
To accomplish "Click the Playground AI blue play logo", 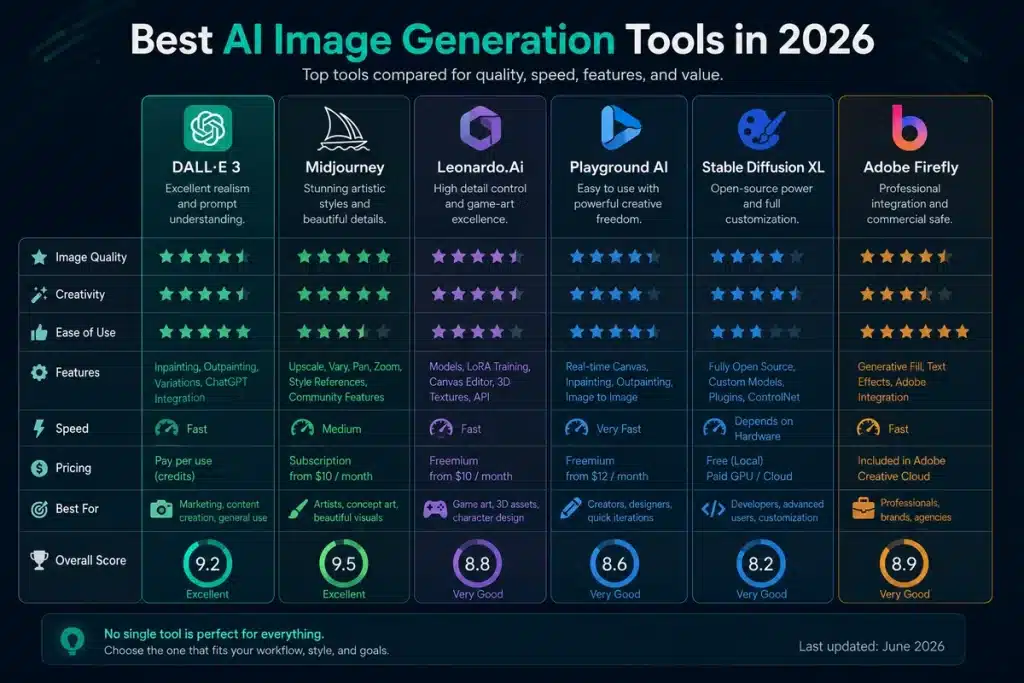I will [x=619, y=127].
